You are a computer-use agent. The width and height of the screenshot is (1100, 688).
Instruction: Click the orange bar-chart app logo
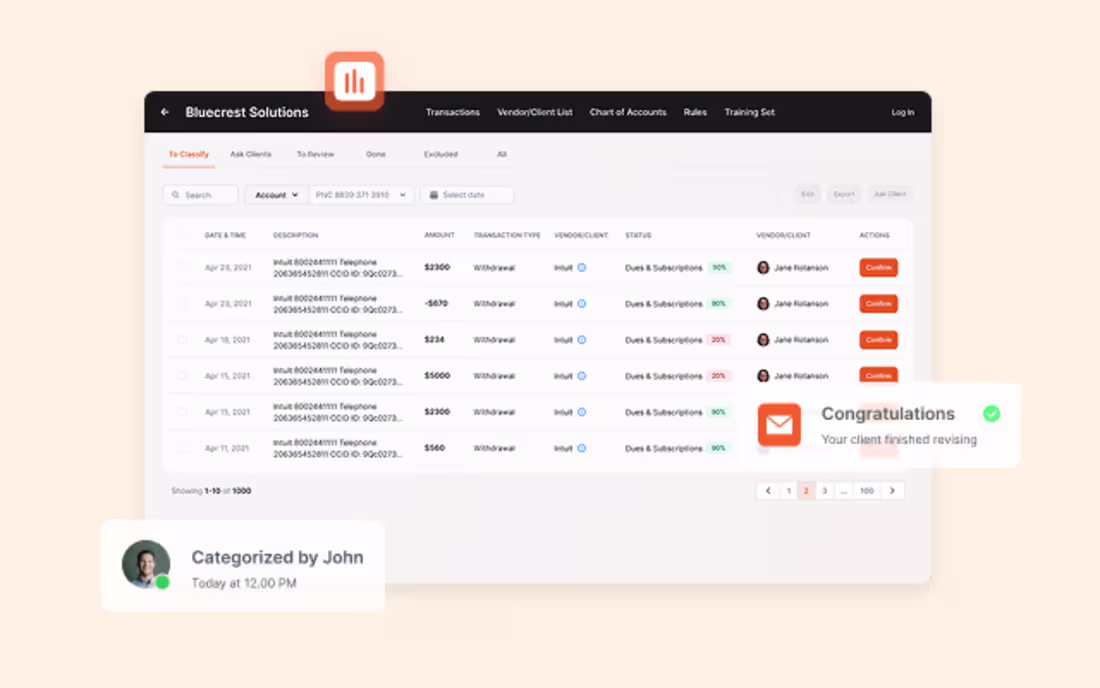[355, 78]
